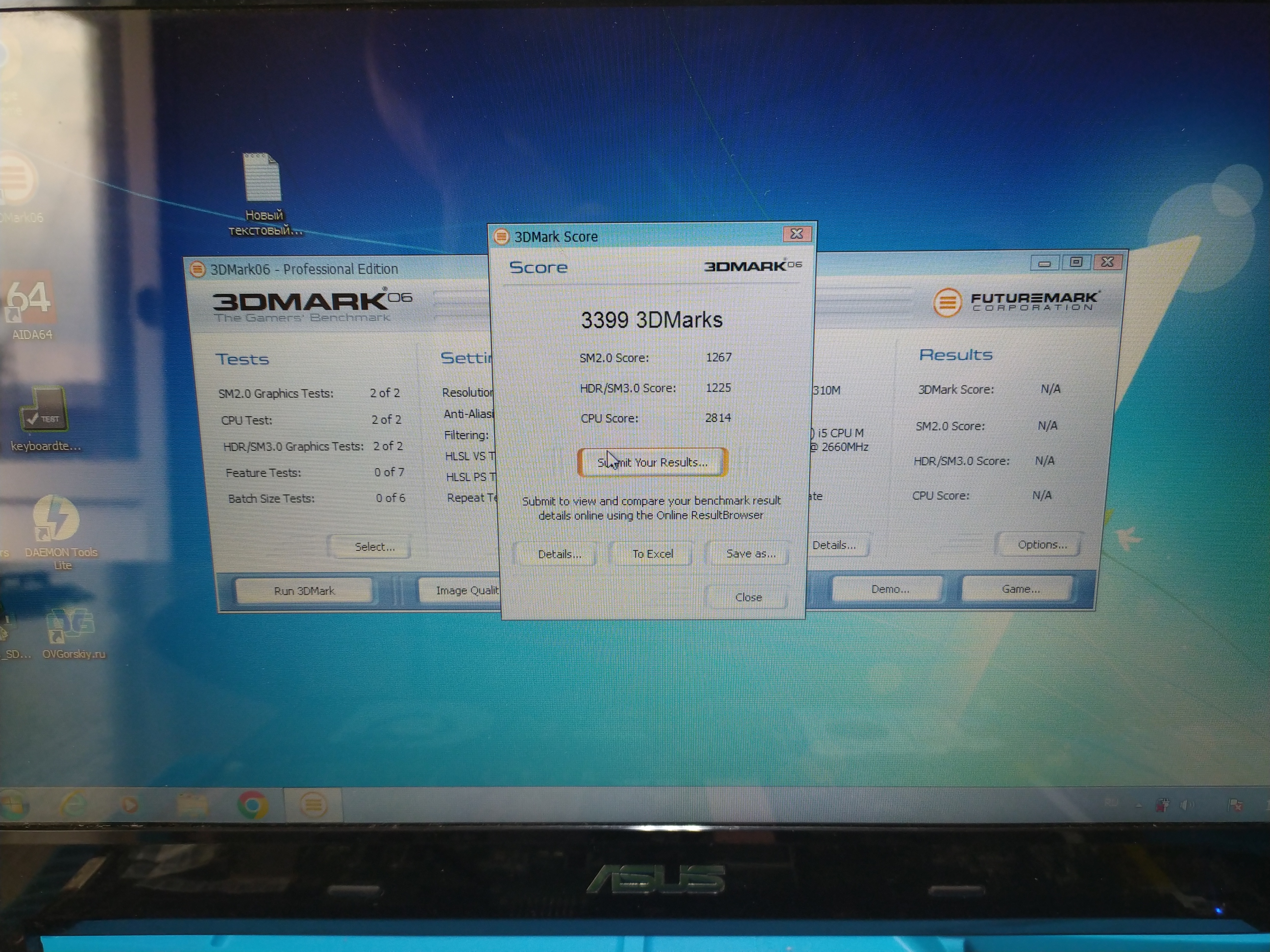1270x952 pixels.
Task: Click Batch Size Tests: 0 of 6
Action: click(317, 498)
